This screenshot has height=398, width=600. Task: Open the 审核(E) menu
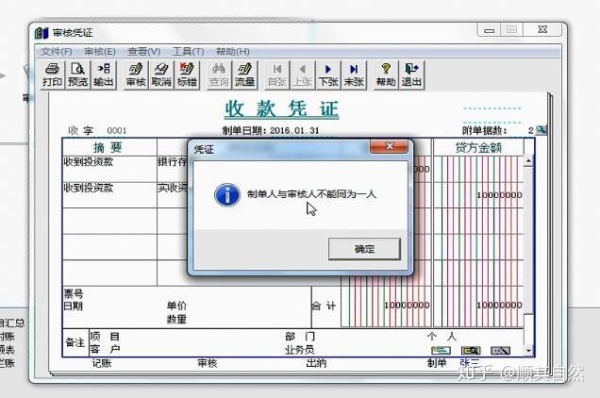(99, 51)
